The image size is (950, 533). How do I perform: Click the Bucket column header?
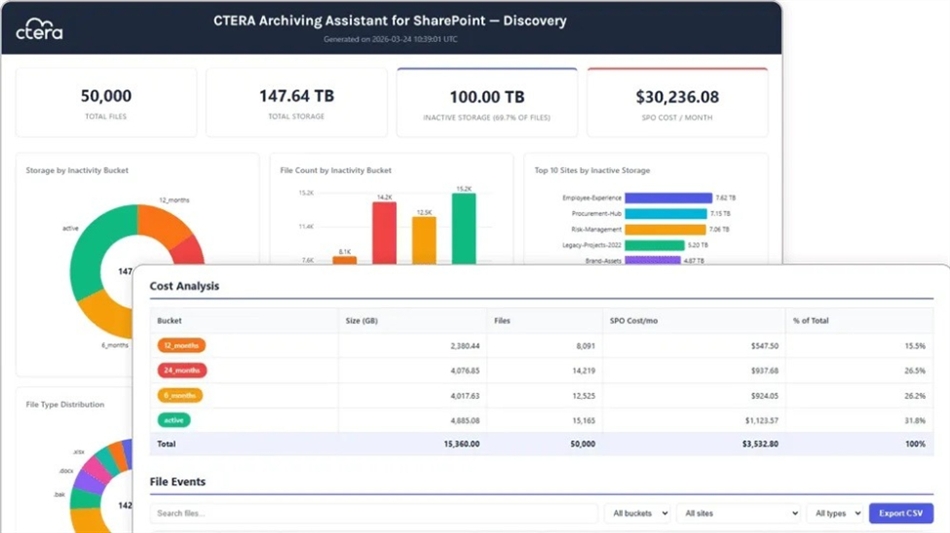pos(169,320)
